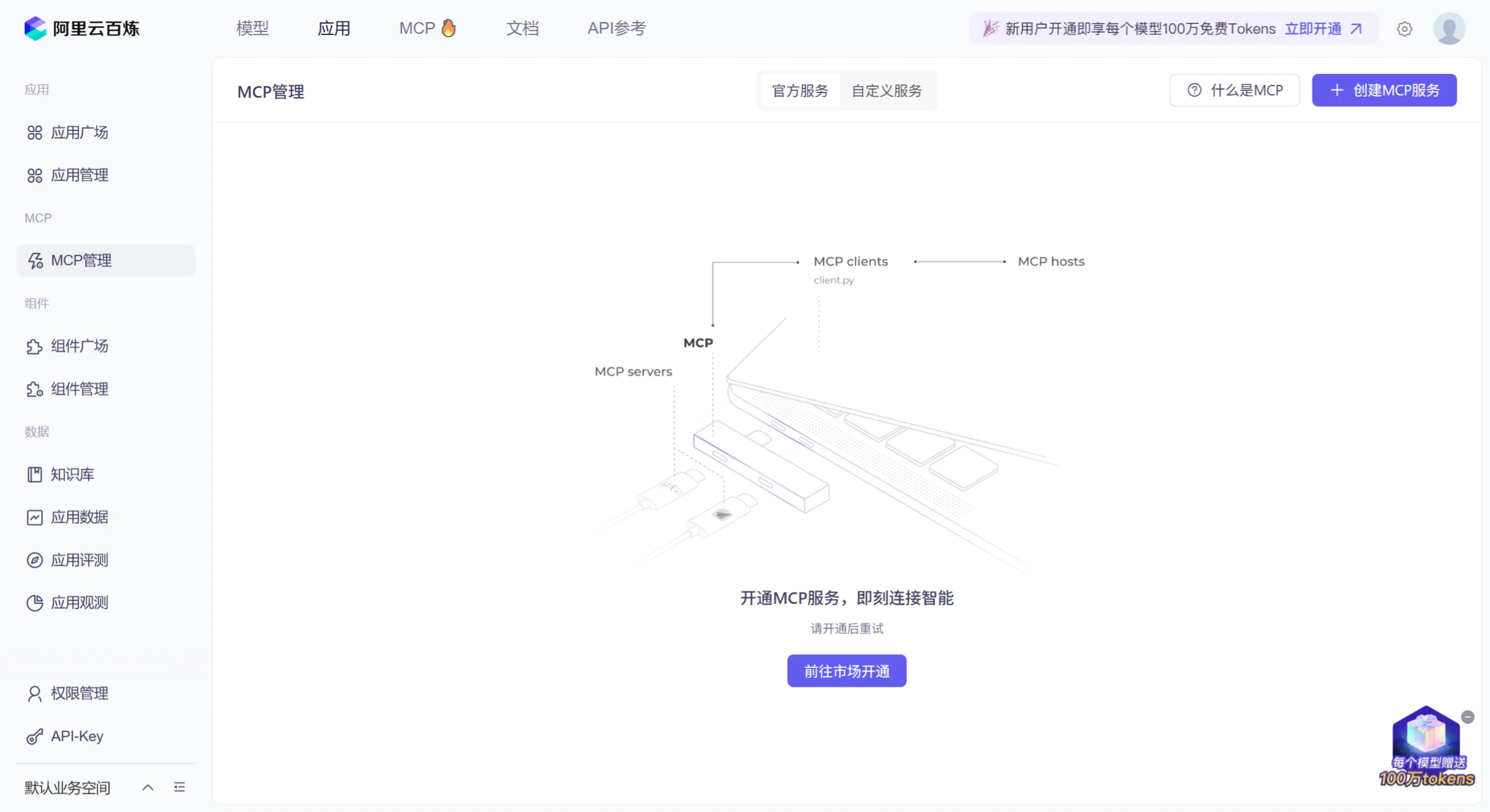The height and width of the screenshot is (812, 1490).
Task: Open the MCP top navigation tab
Action: (x=427, y=28)
